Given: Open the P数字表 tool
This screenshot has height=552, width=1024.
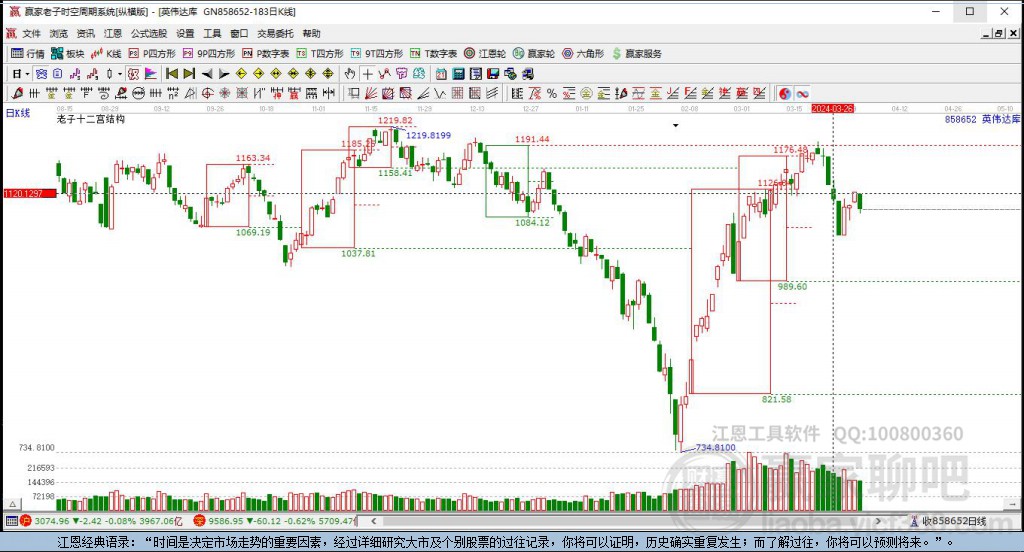Looking at the screenshot, I should (x=266, y=54).
